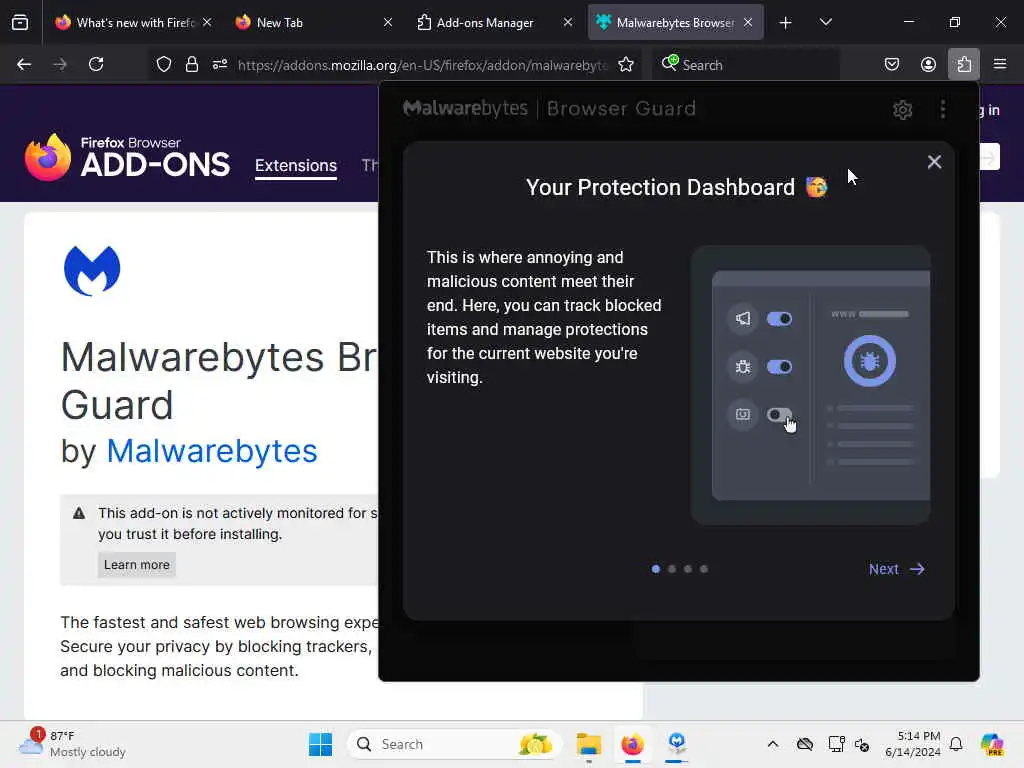This screenshot has height=768, width=1024.
Task: Open the Firefox application hamburger menu
Action: (1000, 64)
